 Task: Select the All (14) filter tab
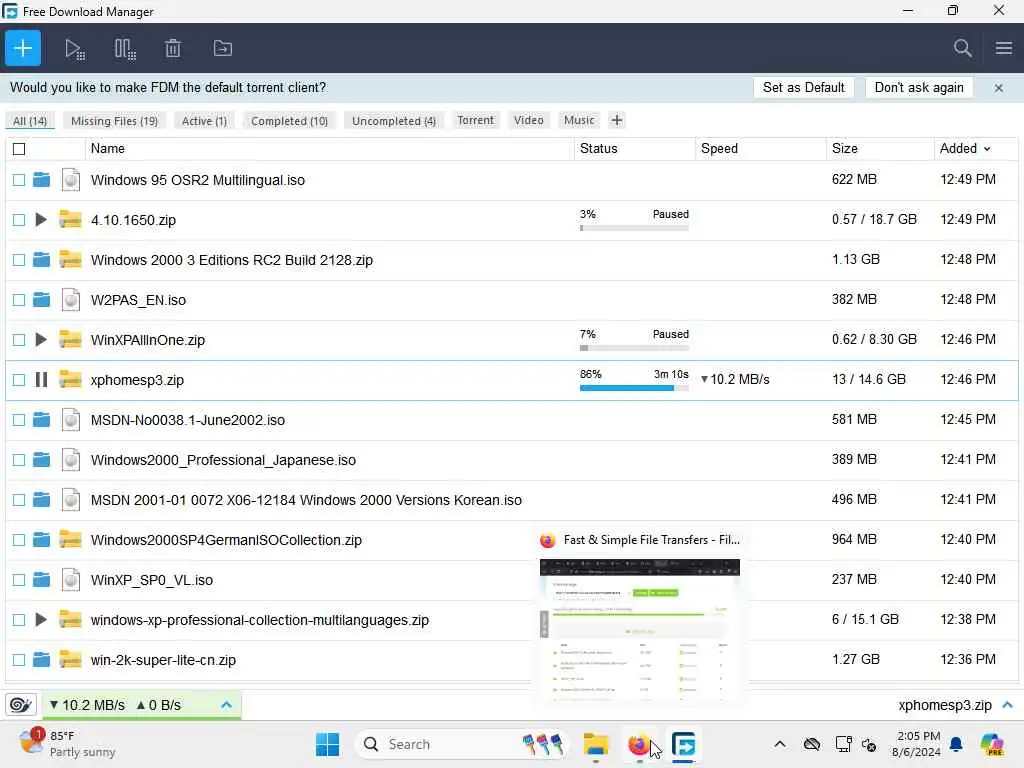coord(30,121)
